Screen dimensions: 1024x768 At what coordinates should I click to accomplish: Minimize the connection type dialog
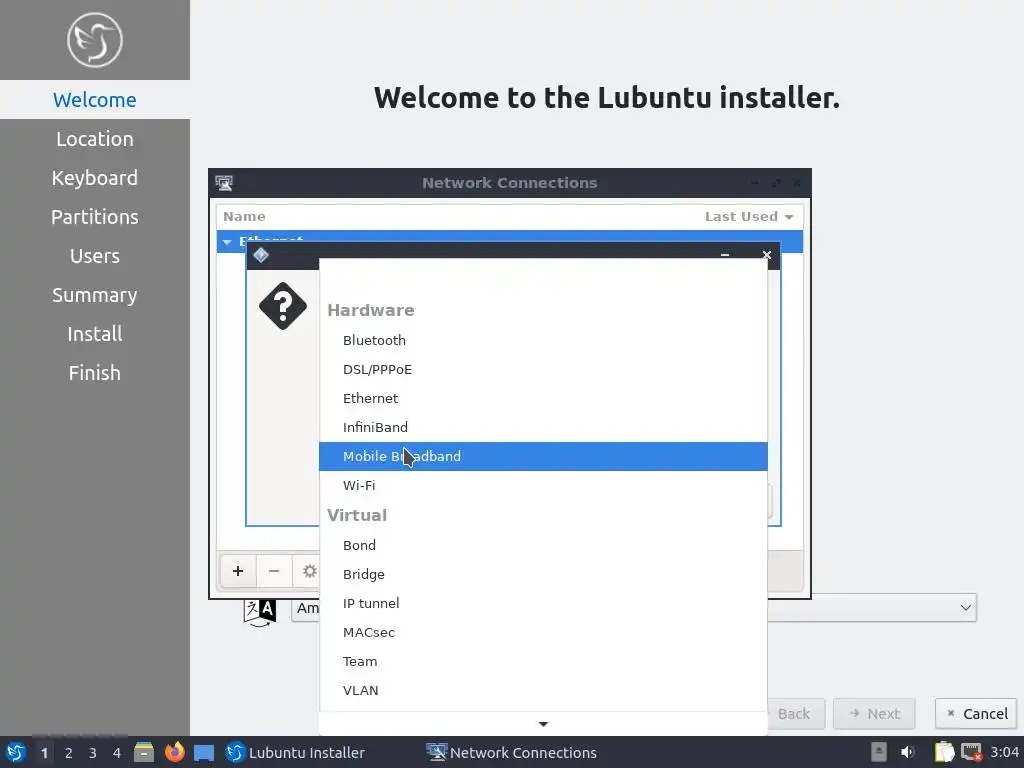725,255
